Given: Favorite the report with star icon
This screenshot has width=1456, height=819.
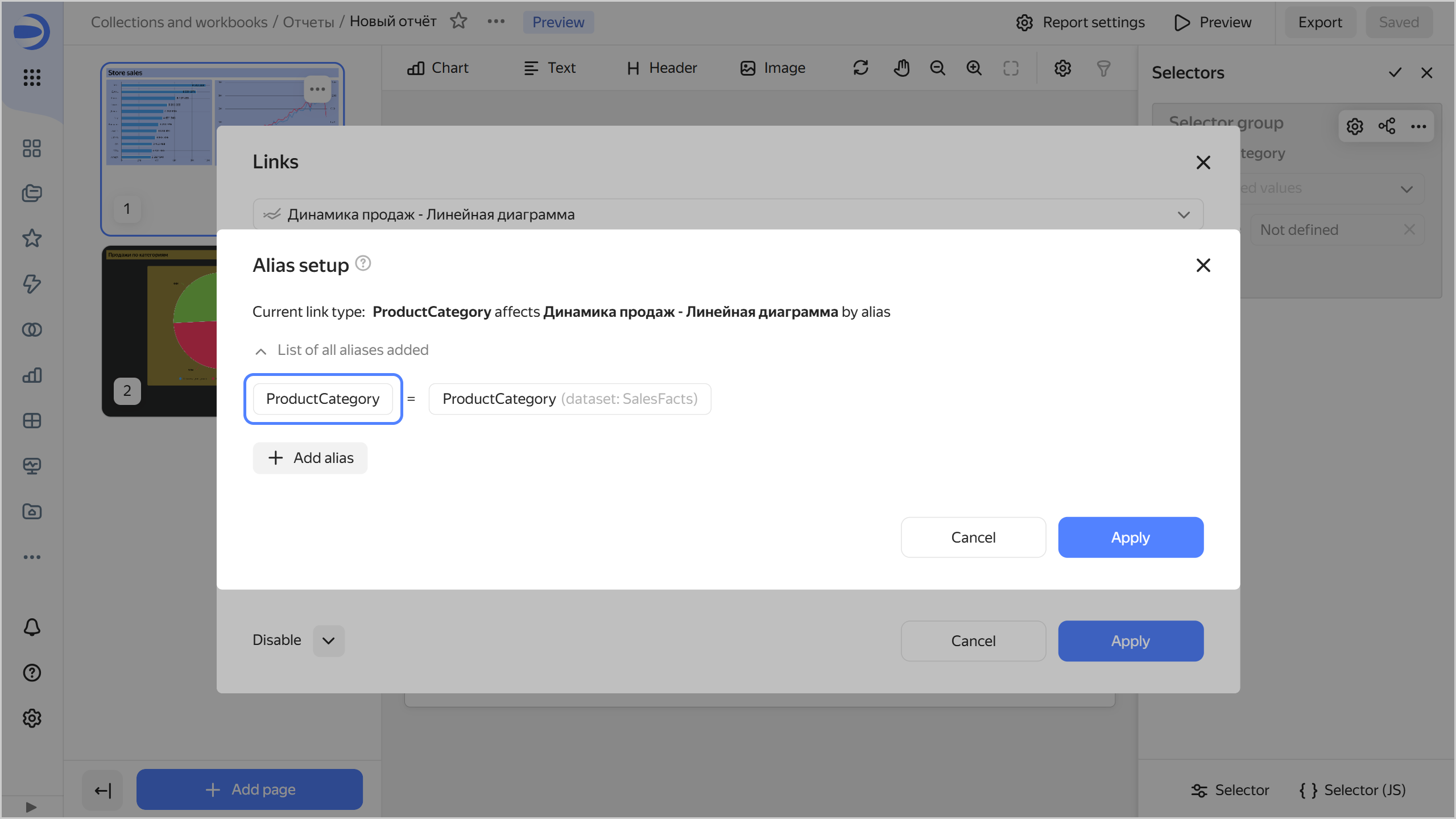Looking at the screenshot, I should click(458, 22).
